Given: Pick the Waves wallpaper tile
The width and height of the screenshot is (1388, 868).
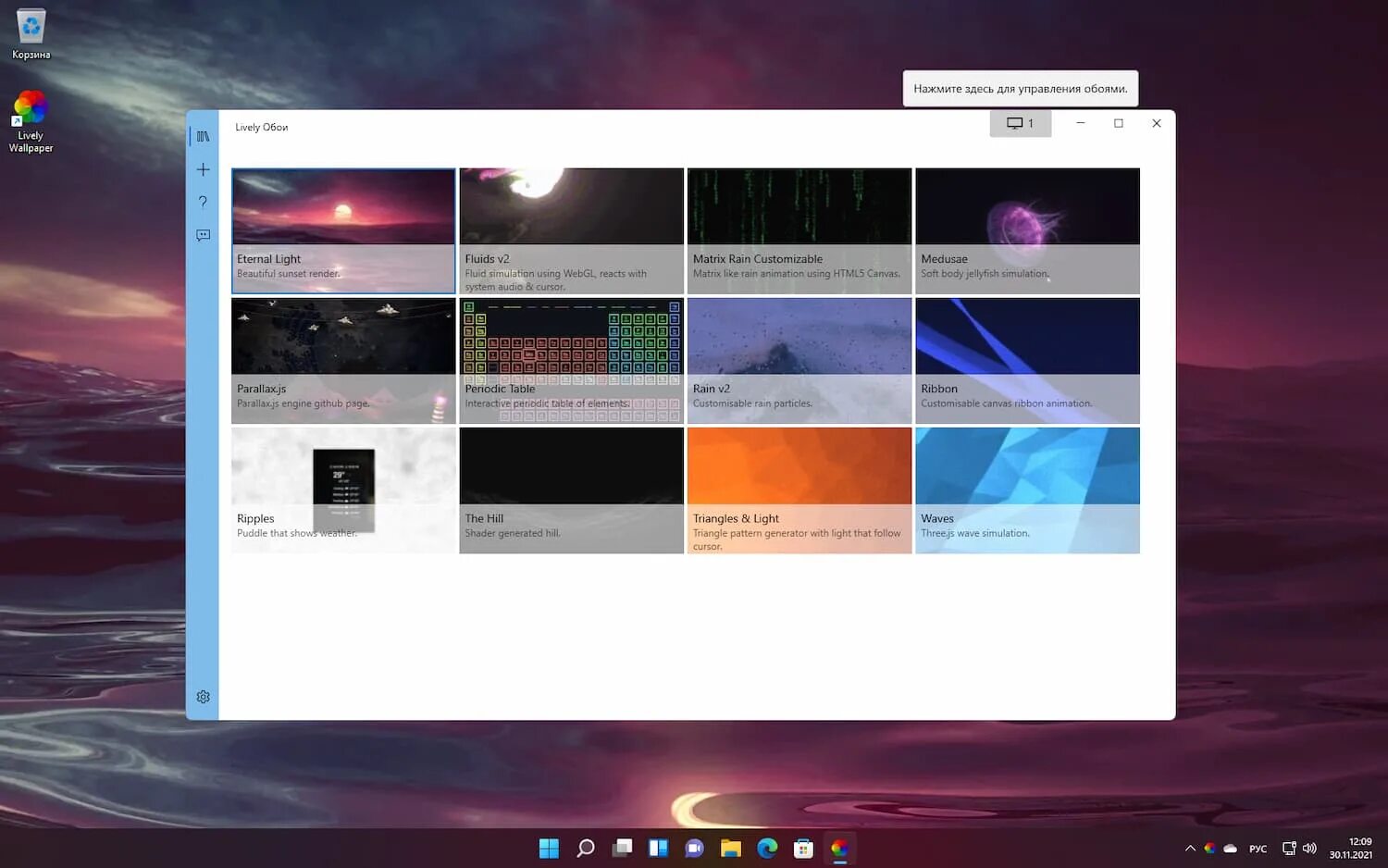Looking at the screenshot, I should pyautogui.click(x=1027, y=490).
